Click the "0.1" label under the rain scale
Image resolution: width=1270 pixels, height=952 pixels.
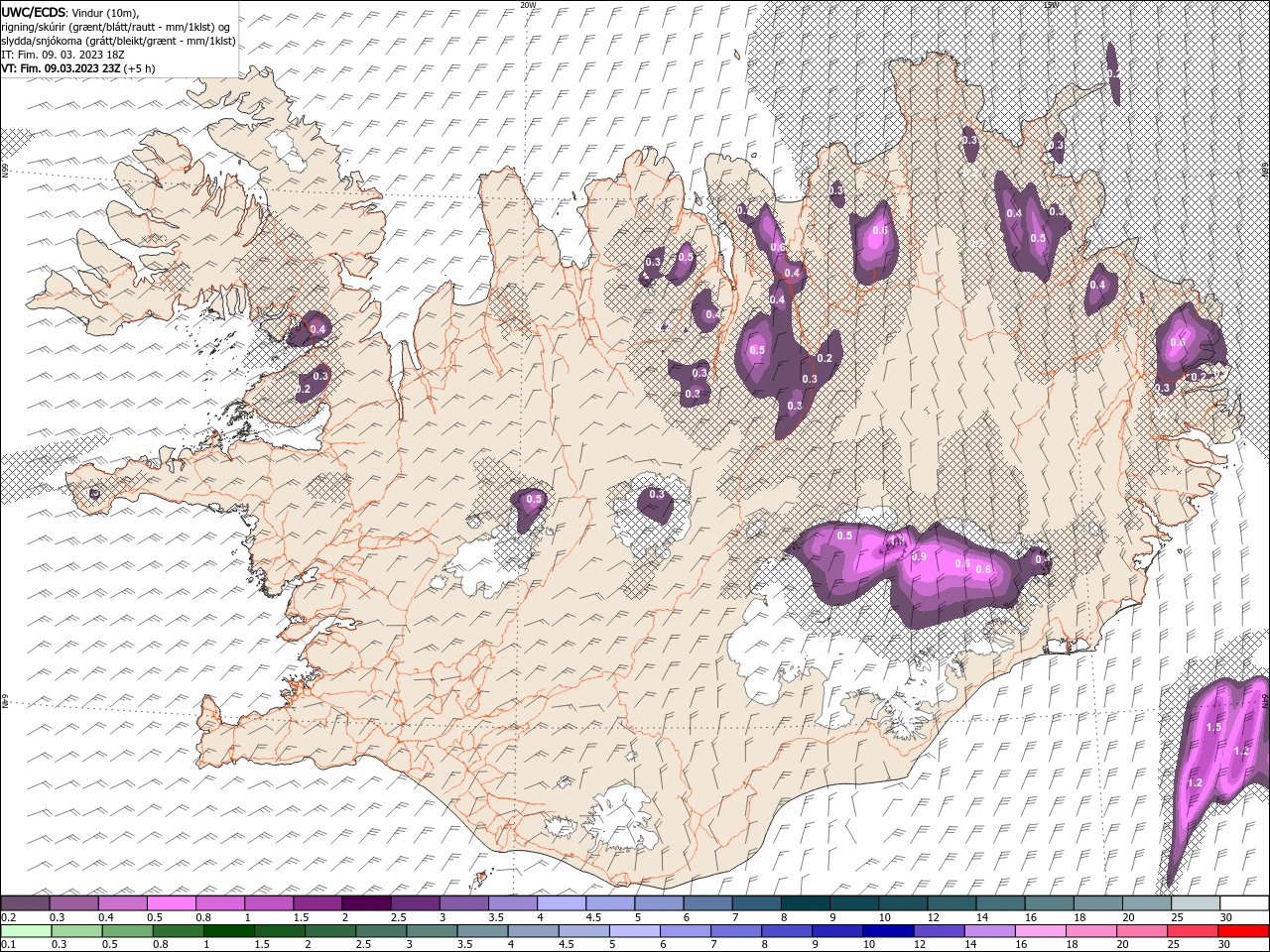pos(8,945)
